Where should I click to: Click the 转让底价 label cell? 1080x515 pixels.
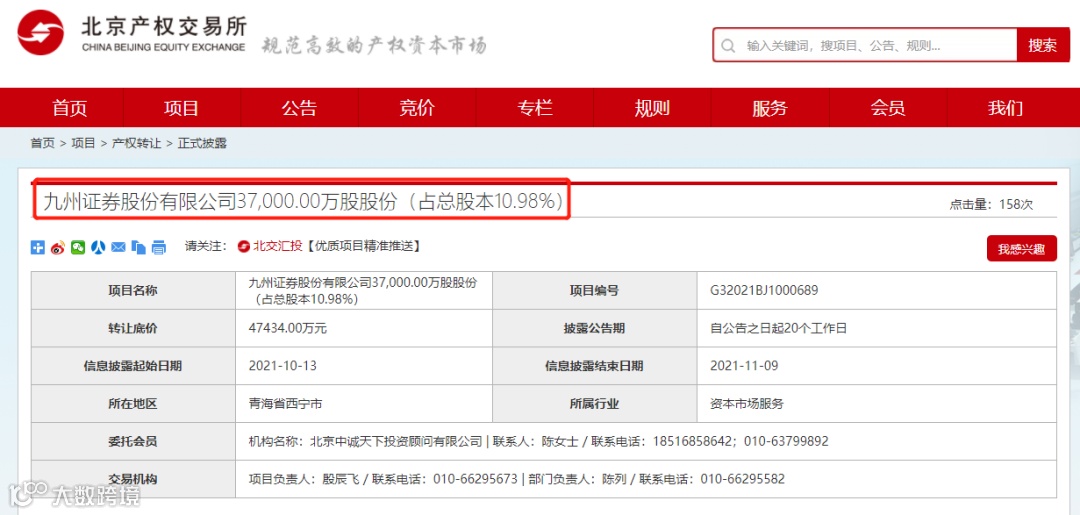pos(133,328)
